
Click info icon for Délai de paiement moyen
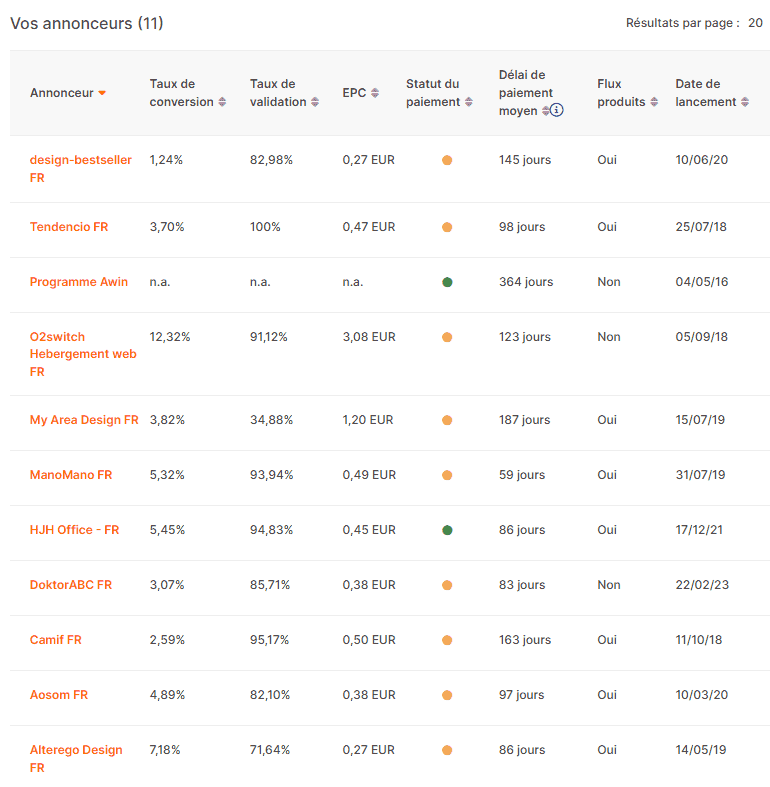[x=557, y=110]
